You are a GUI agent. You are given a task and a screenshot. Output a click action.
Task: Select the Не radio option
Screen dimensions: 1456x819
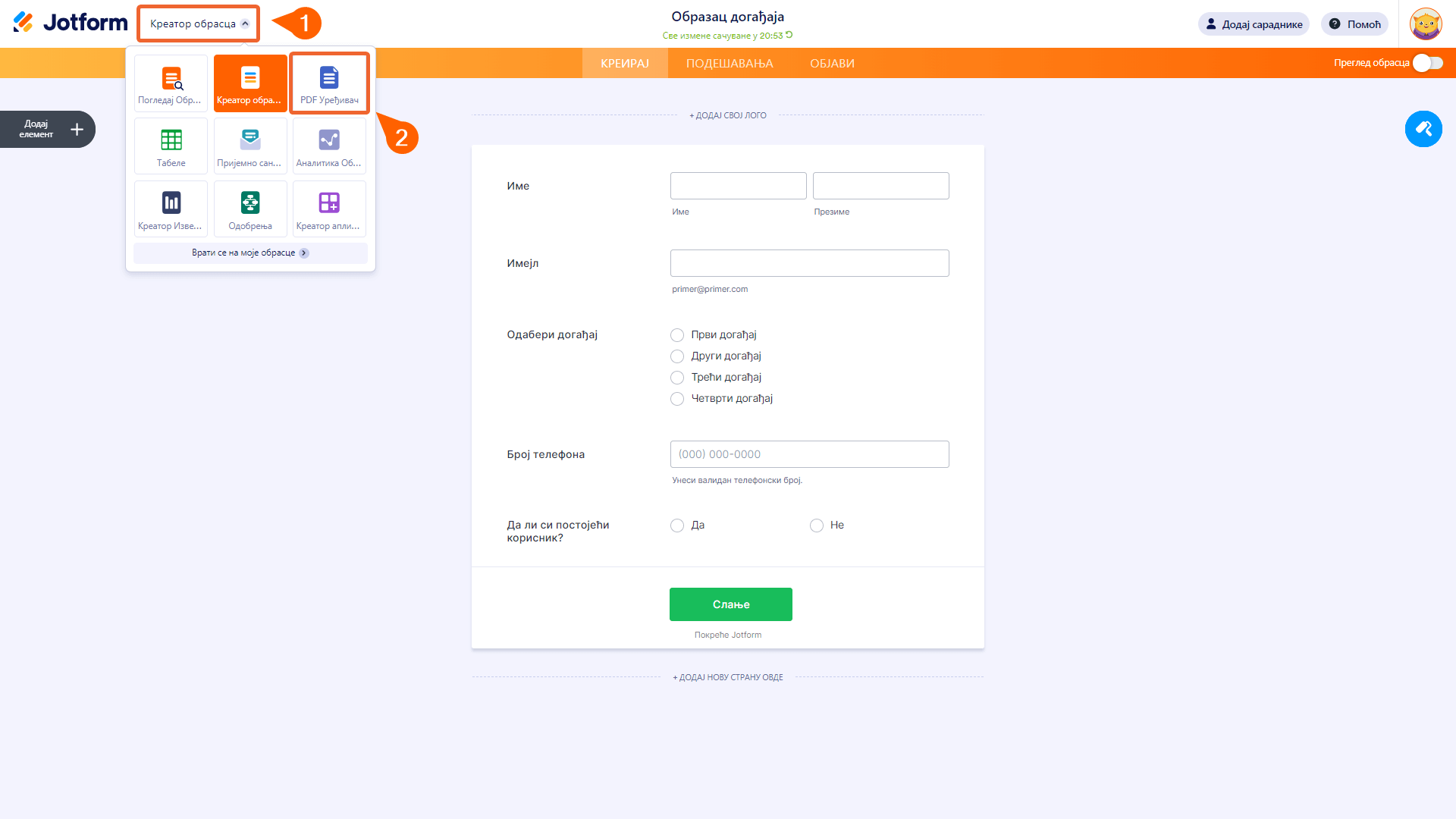817,526
